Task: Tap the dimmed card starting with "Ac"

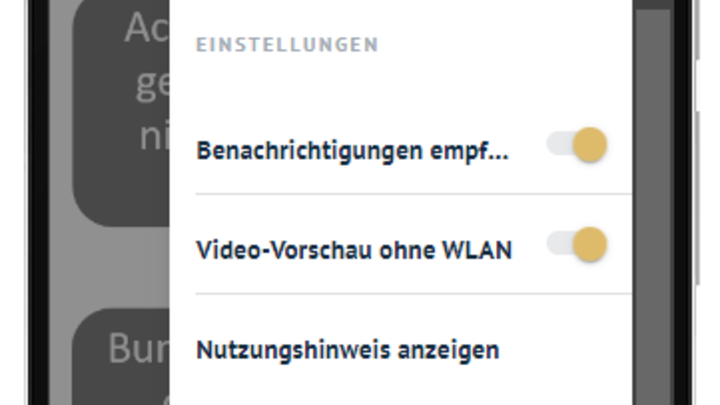Action: point(122,112)
